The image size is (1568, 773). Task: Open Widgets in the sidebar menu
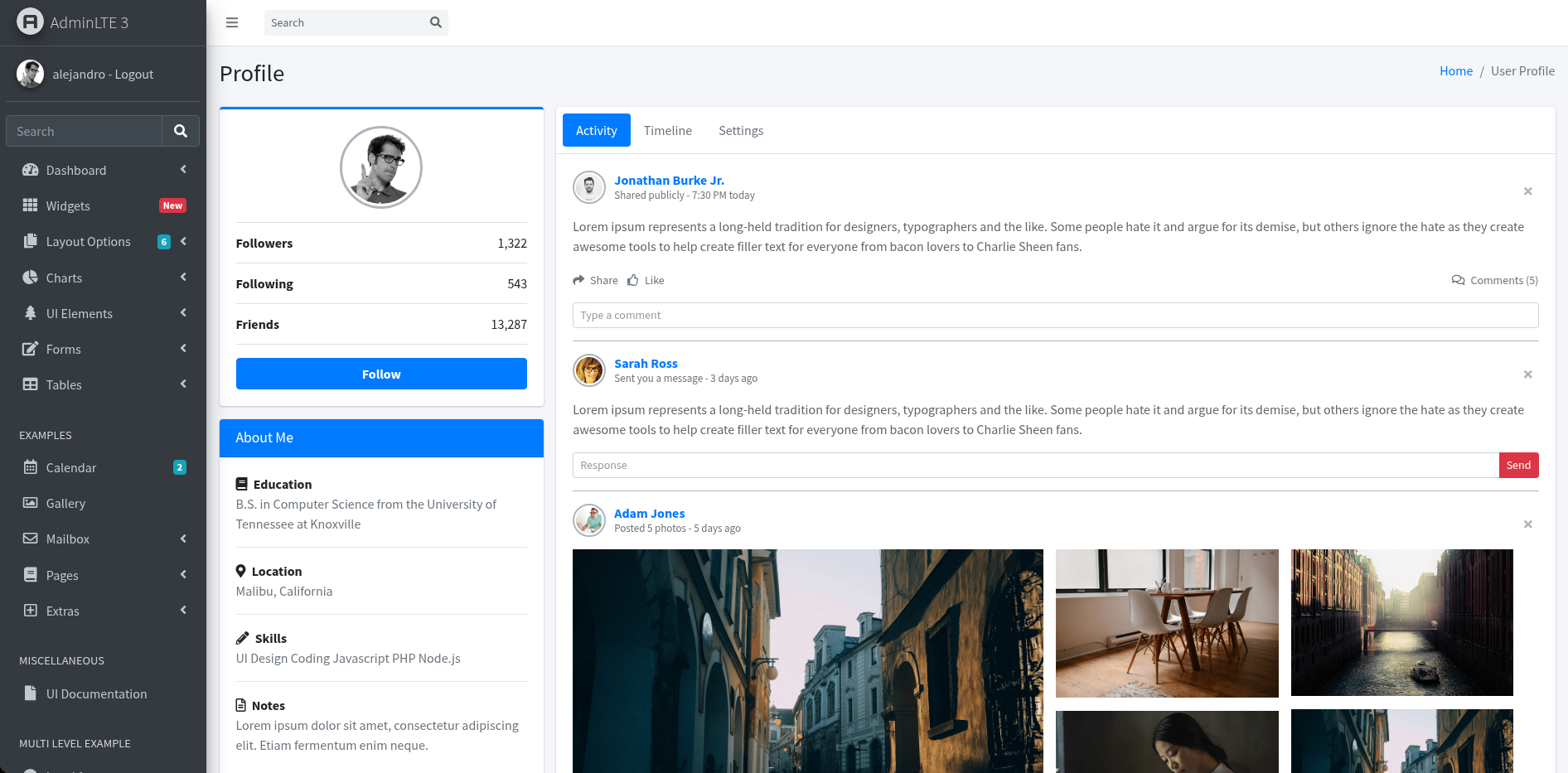point(104,205)
